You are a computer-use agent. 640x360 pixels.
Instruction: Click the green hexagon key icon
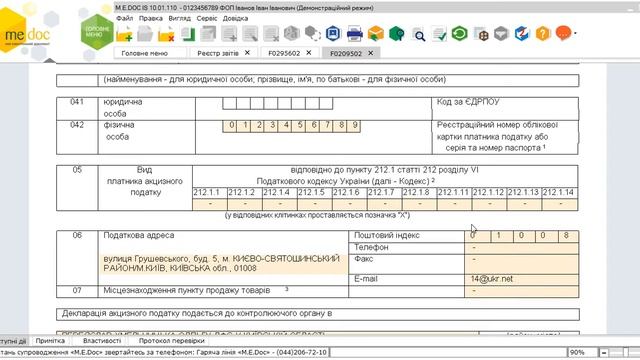(396, 34)
